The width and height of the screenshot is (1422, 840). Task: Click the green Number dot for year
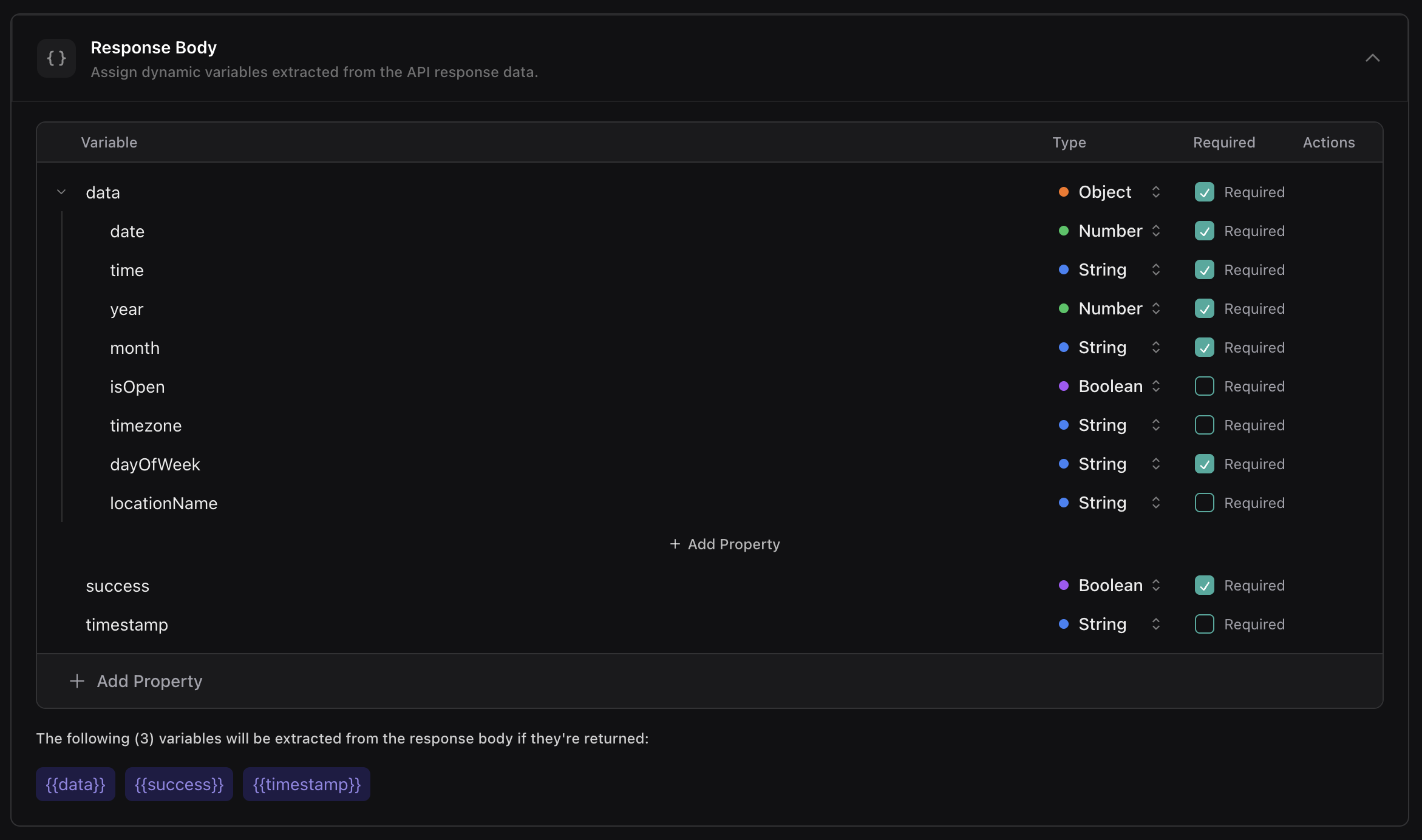pyautogui.click(x=1064, y=309)
